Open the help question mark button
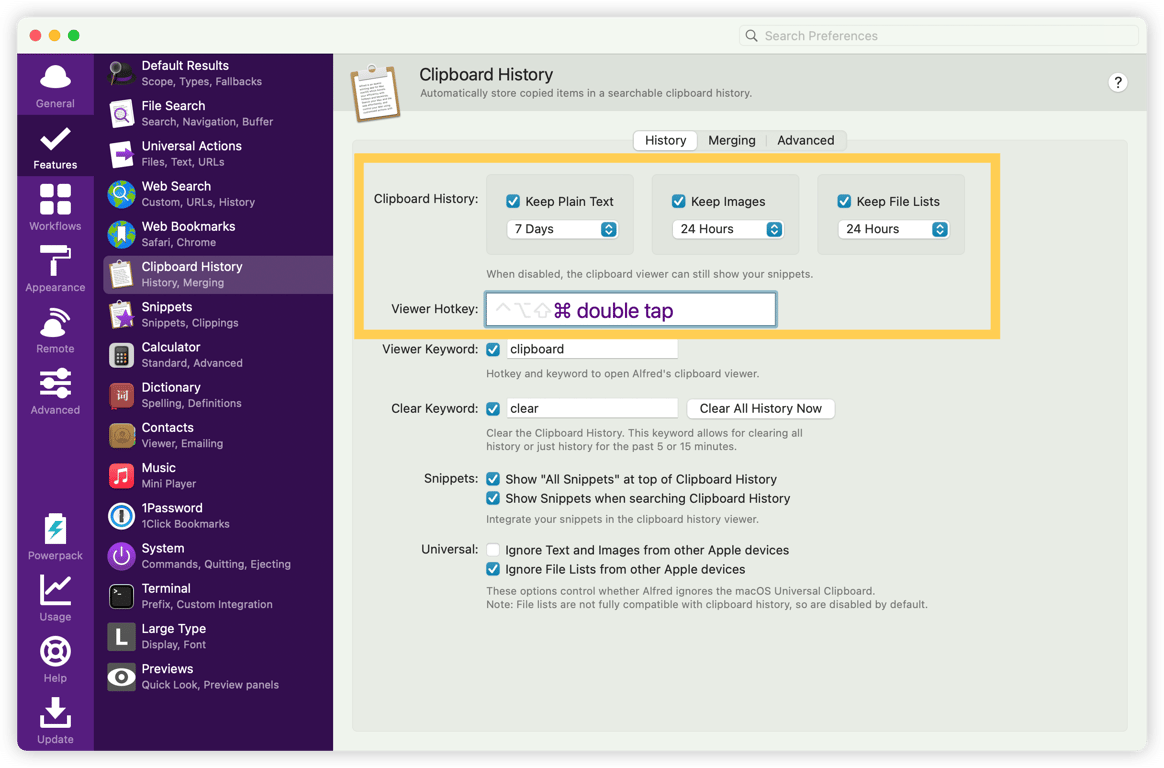This screenshot has width=1164, height=768. pos(1118,82)
